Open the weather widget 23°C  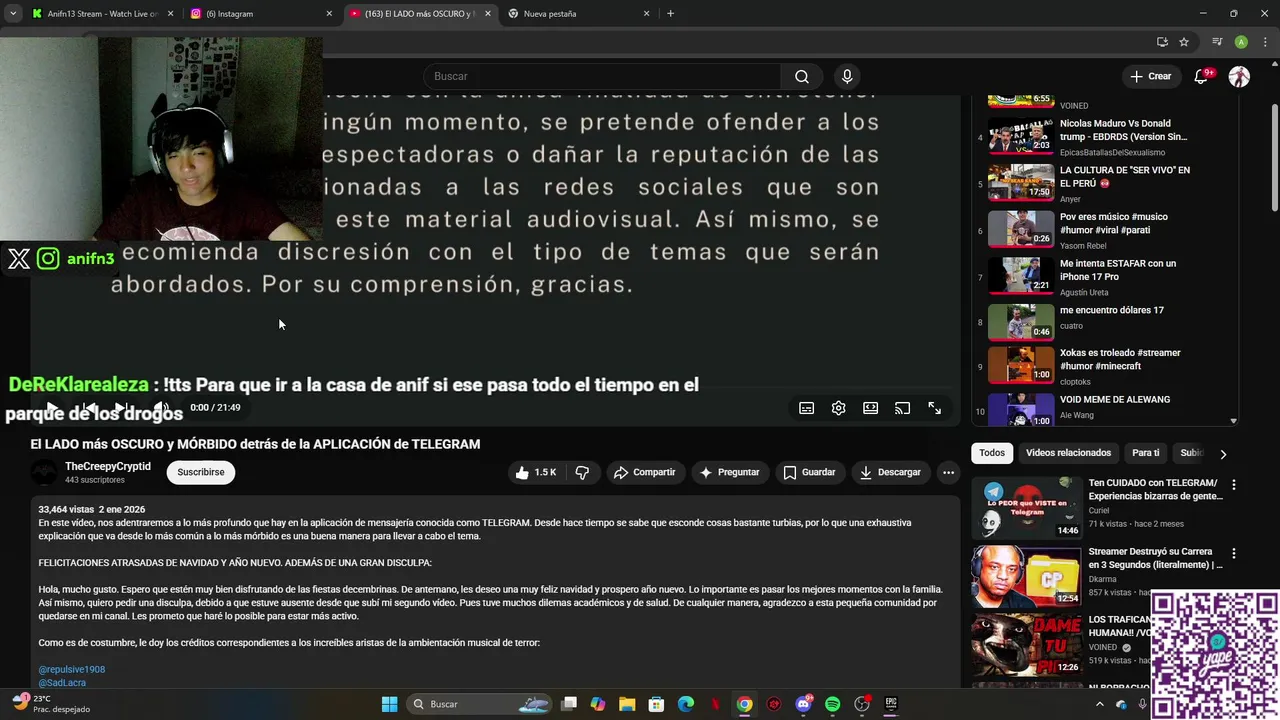[x=50, y=704]
